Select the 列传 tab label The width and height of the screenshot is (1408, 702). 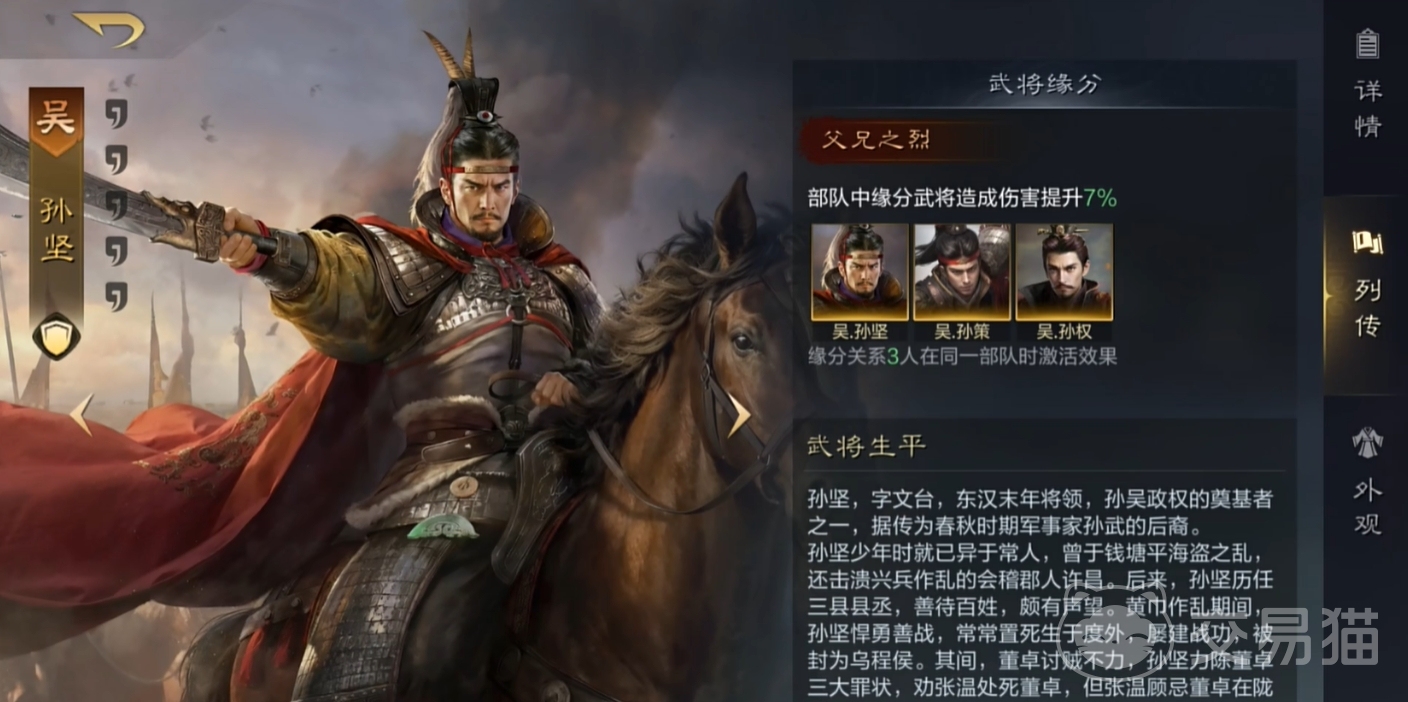coord(1367,306)
